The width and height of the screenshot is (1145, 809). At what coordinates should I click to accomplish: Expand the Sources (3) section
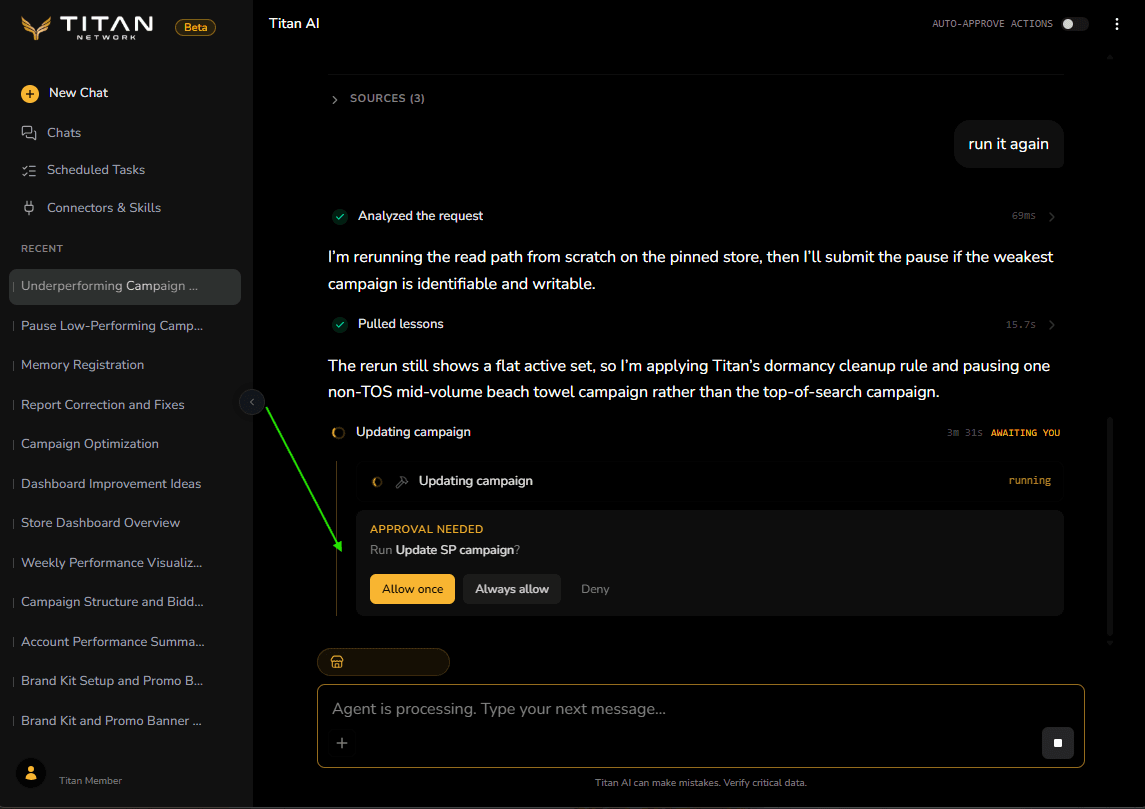(x=378, y=99)
